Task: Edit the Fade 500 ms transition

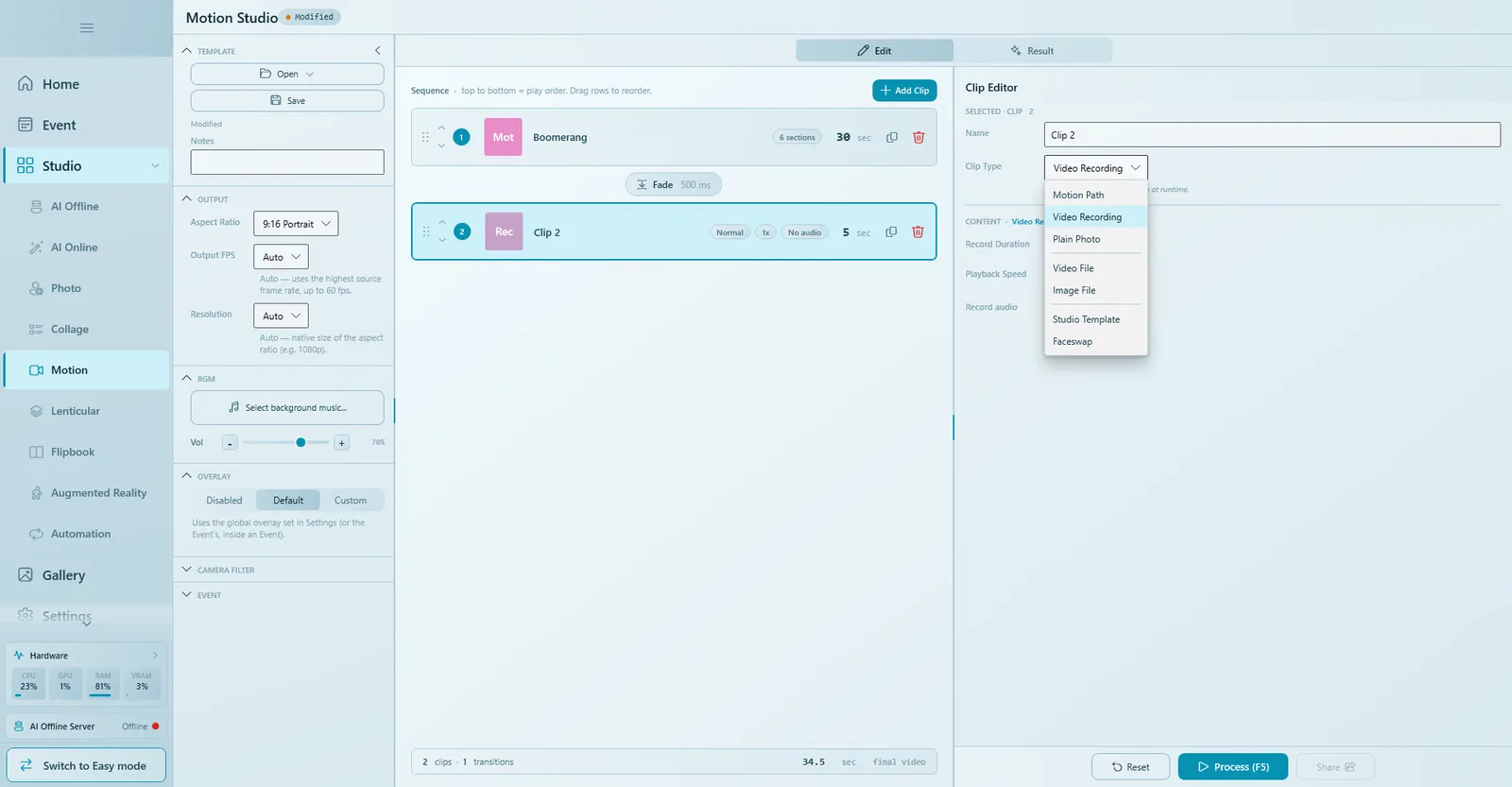Action: [673, 184]
